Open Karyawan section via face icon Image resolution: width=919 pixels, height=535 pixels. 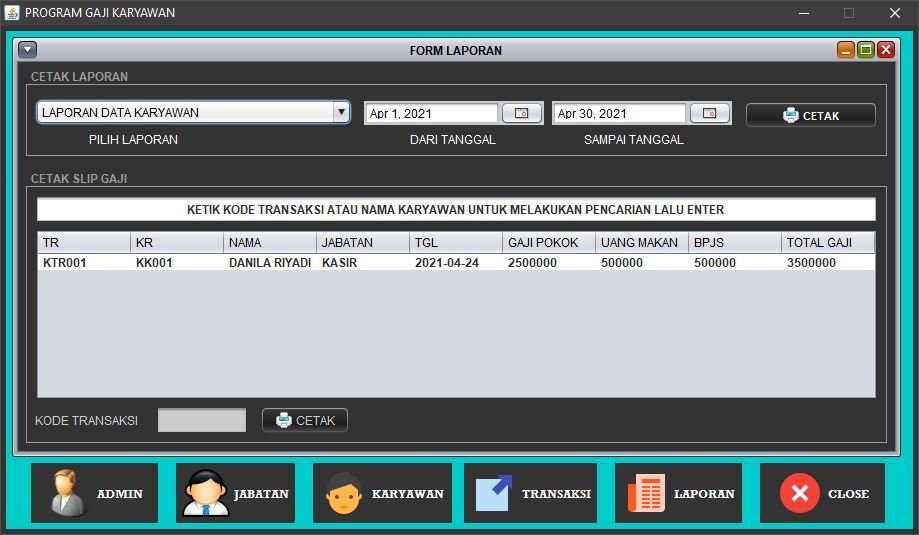point(343,493)
